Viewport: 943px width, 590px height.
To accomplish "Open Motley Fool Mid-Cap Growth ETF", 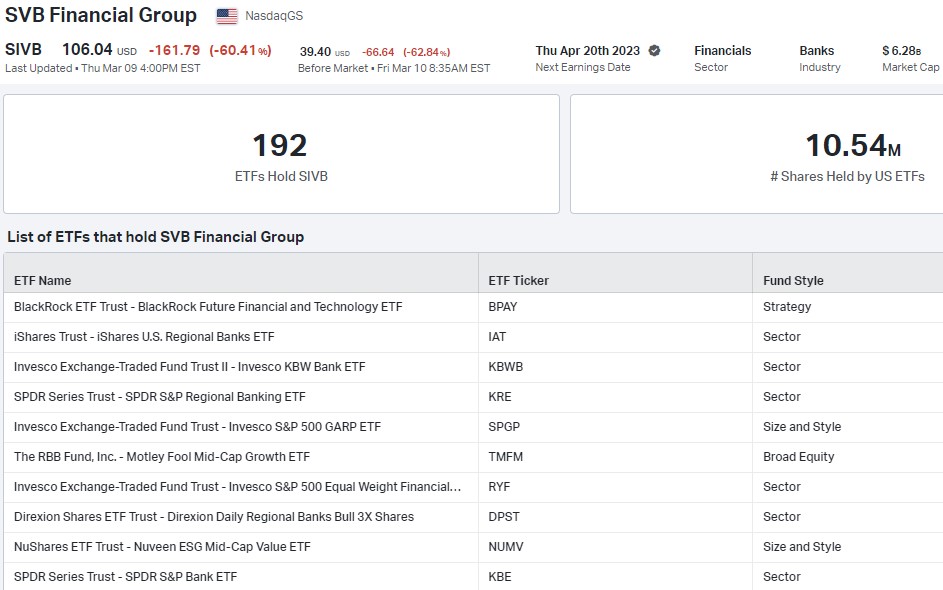I will click(x=162, y=457).
